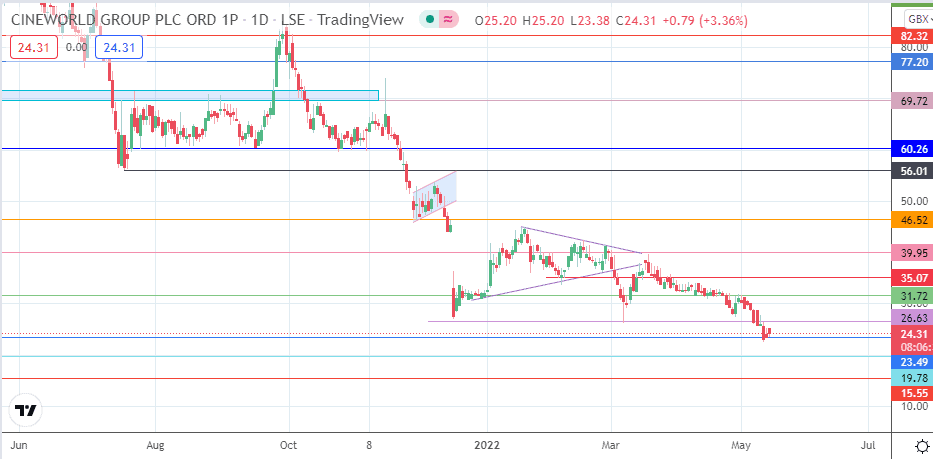The height and width of the screenshot is (459, 933).
Task: Click the Jun label on time axis
Action: (x=20, y=445)
